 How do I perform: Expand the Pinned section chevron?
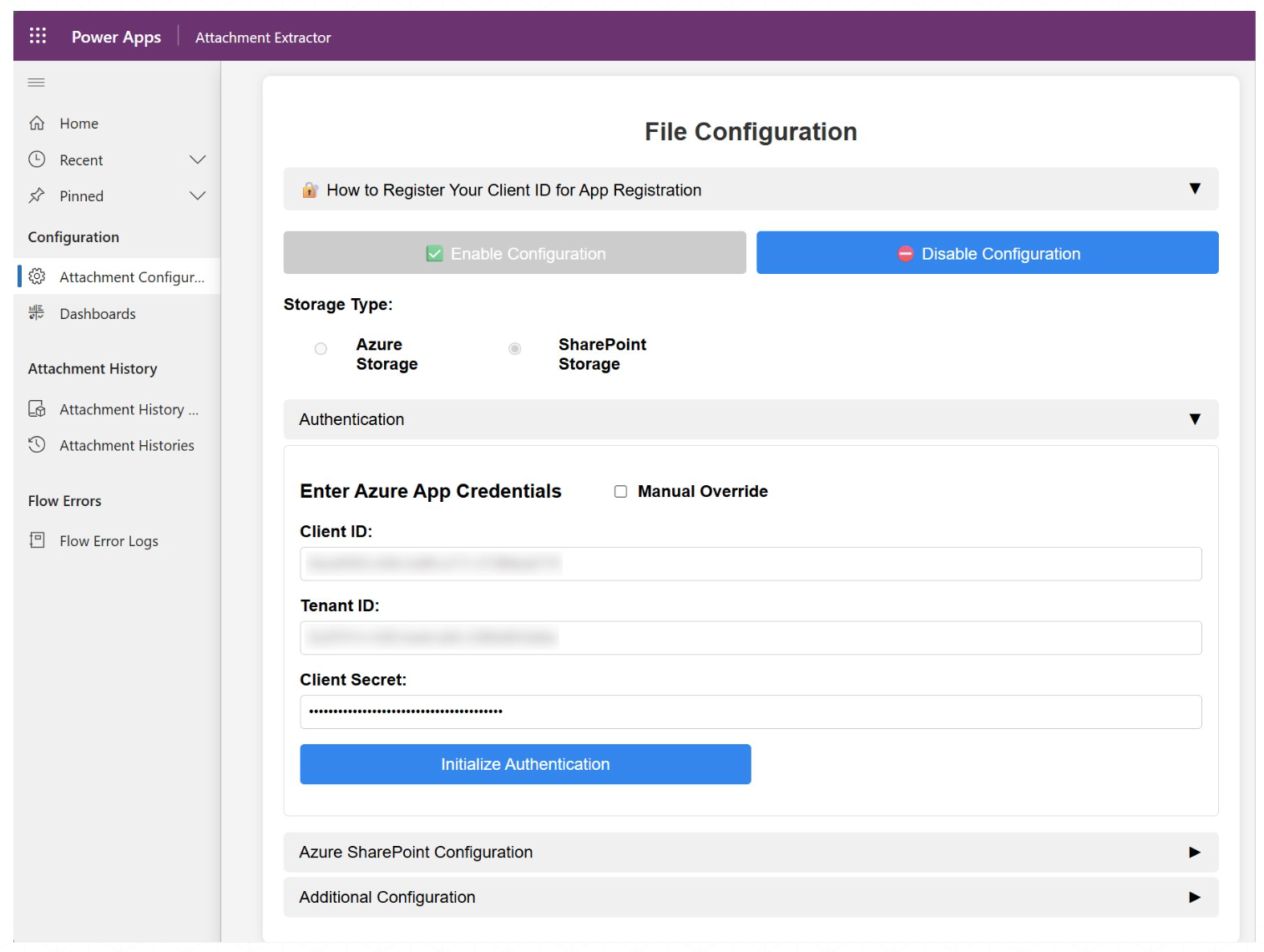click(x=197, y=196)
